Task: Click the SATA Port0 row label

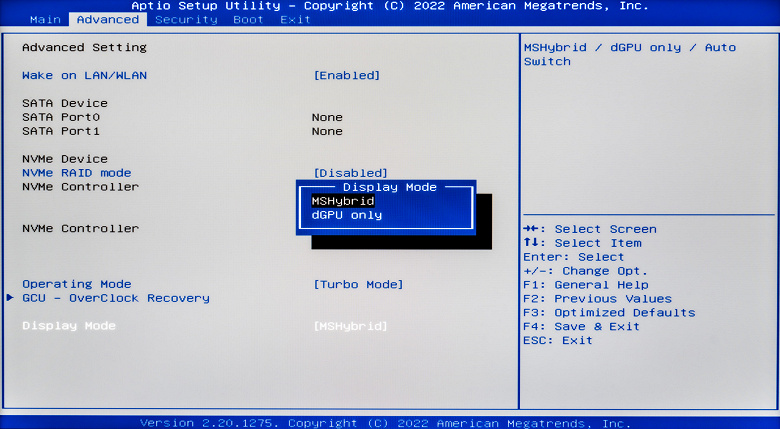Action: 61,117
